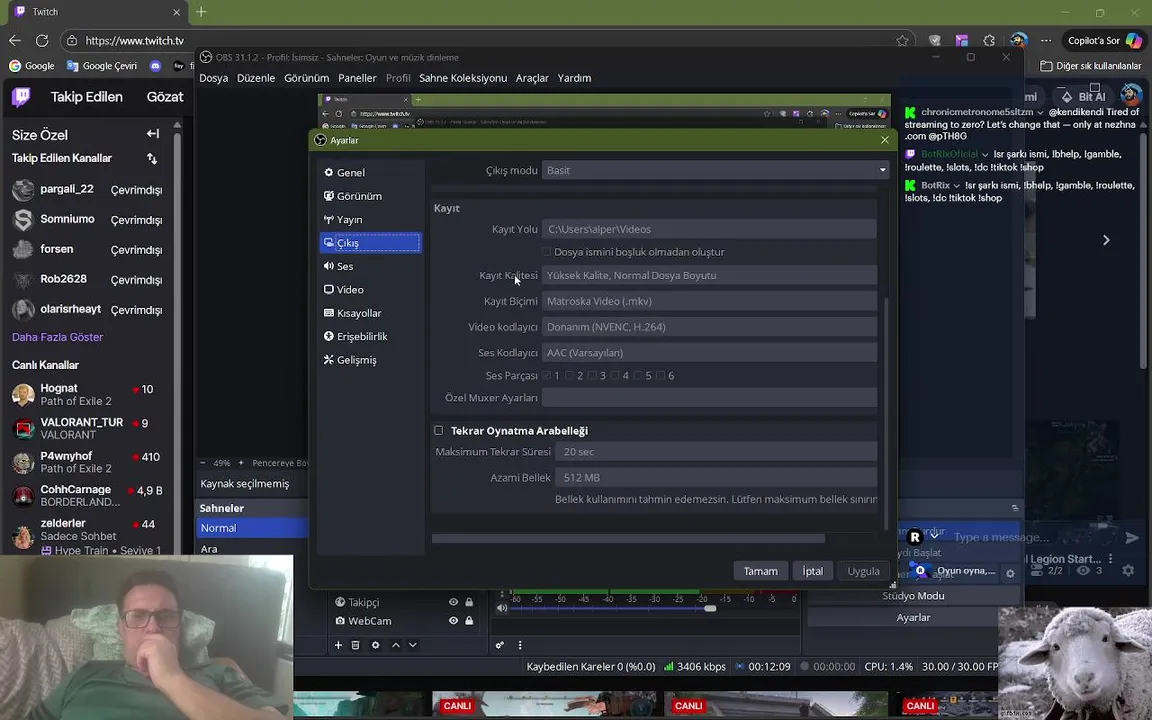Click Stüdyo Modu button in OBS
This screenshot has height=720, width=1152.
pyautogui.click(x=913, y=596)
